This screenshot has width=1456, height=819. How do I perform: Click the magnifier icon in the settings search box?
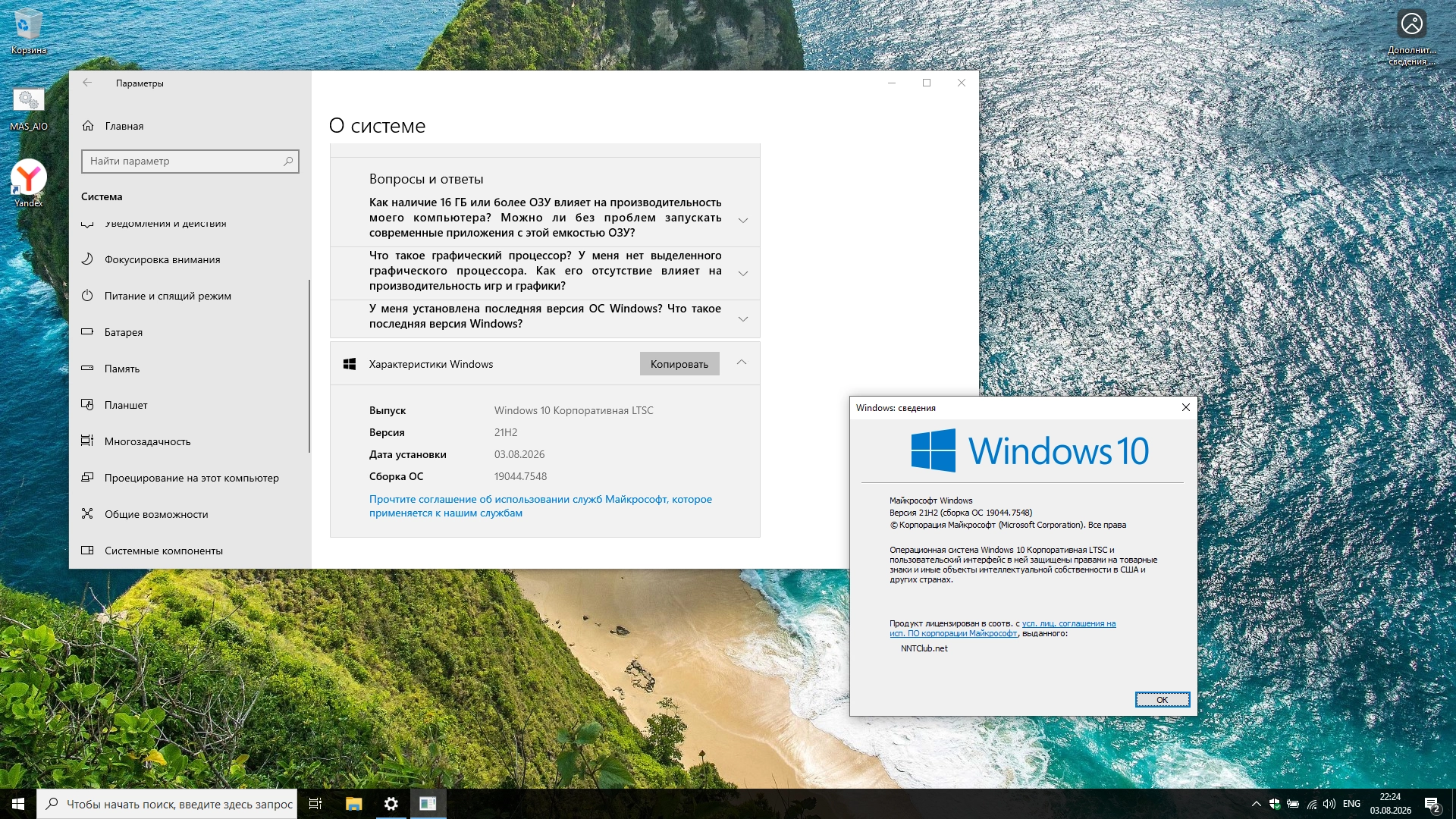[x=288, y=161]
